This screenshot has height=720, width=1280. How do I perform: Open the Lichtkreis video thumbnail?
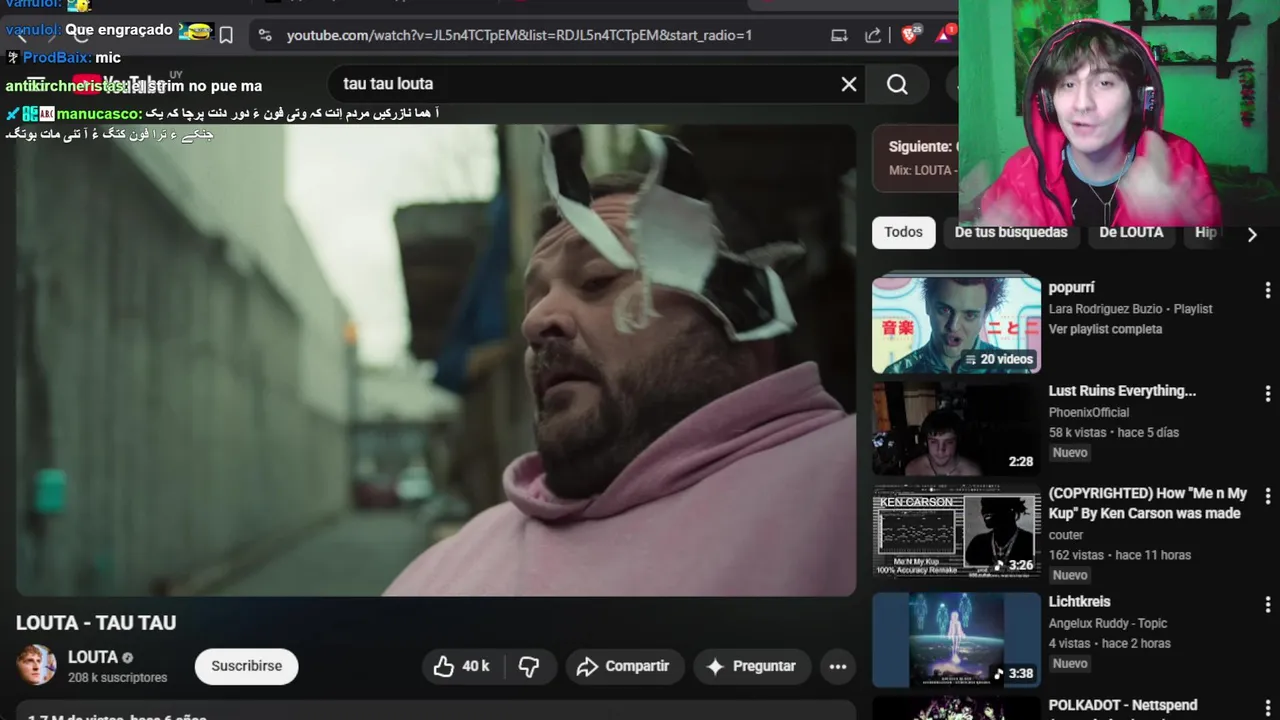click(956, 639)
